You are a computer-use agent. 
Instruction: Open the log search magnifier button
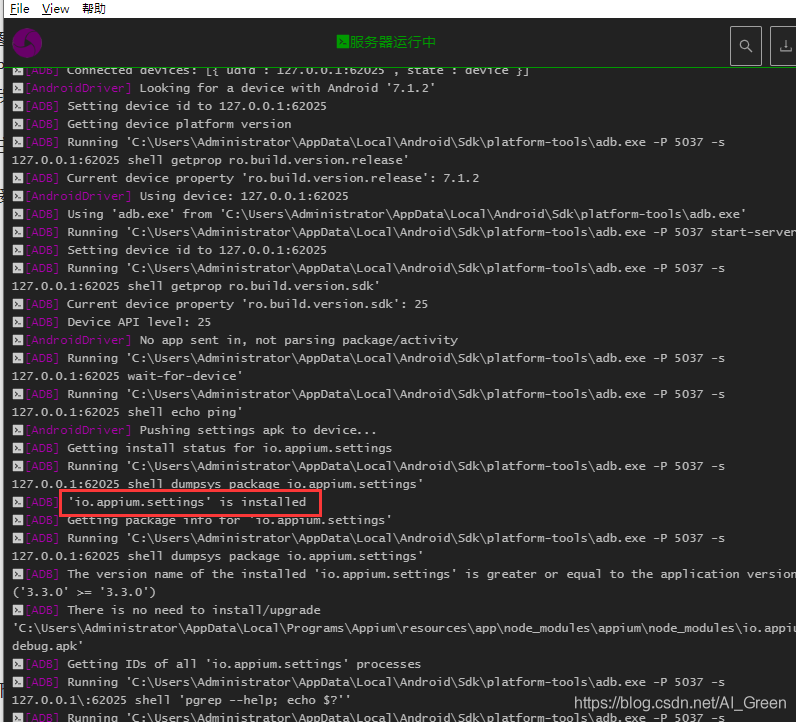[x=745, y=46]
